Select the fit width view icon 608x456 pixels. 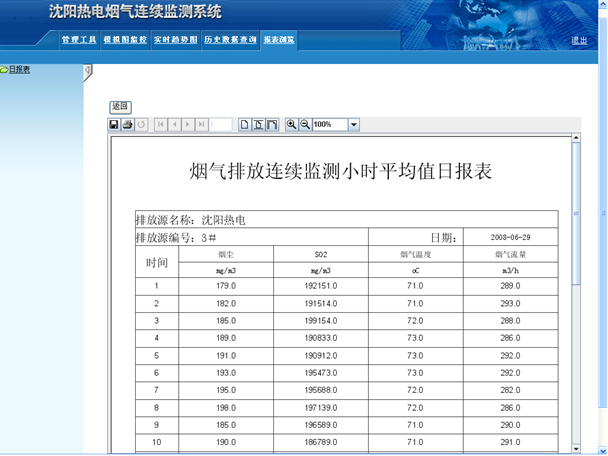click(271, 125)
